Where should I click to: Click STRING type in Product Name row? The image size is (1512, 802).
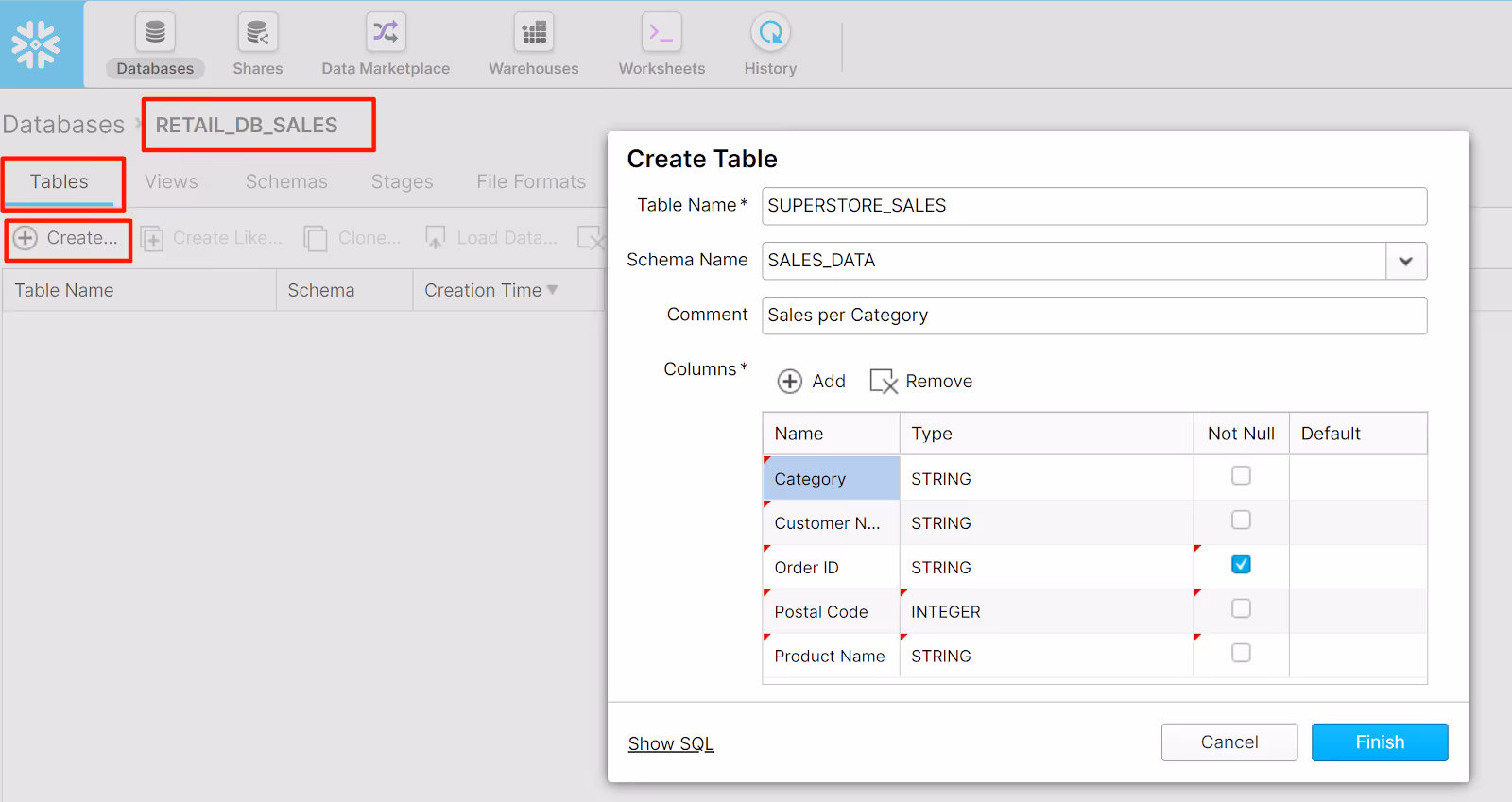(x=1046, y=656)
